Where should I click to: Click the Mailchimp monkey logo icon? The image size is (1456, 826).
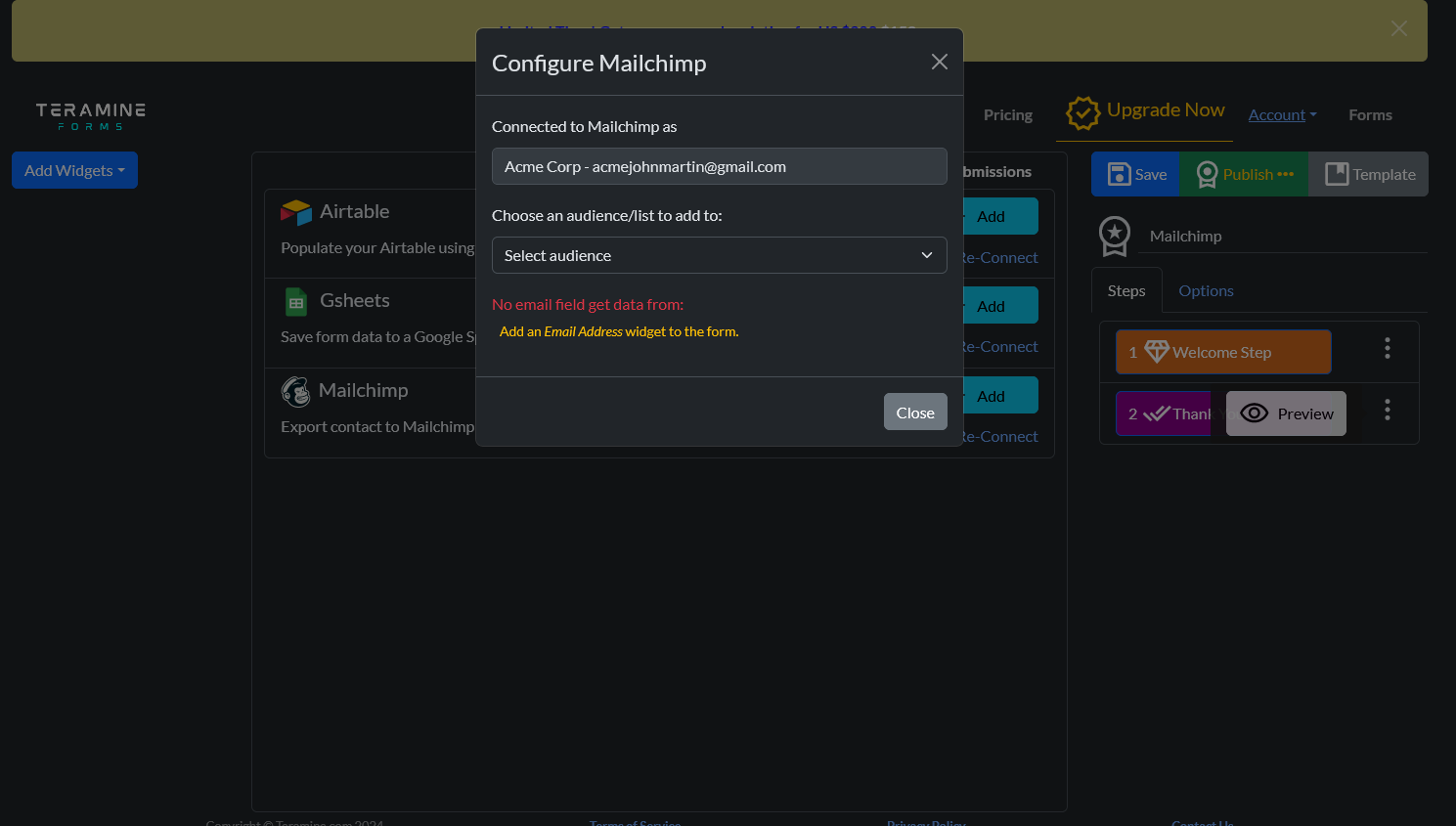point(295,391)
